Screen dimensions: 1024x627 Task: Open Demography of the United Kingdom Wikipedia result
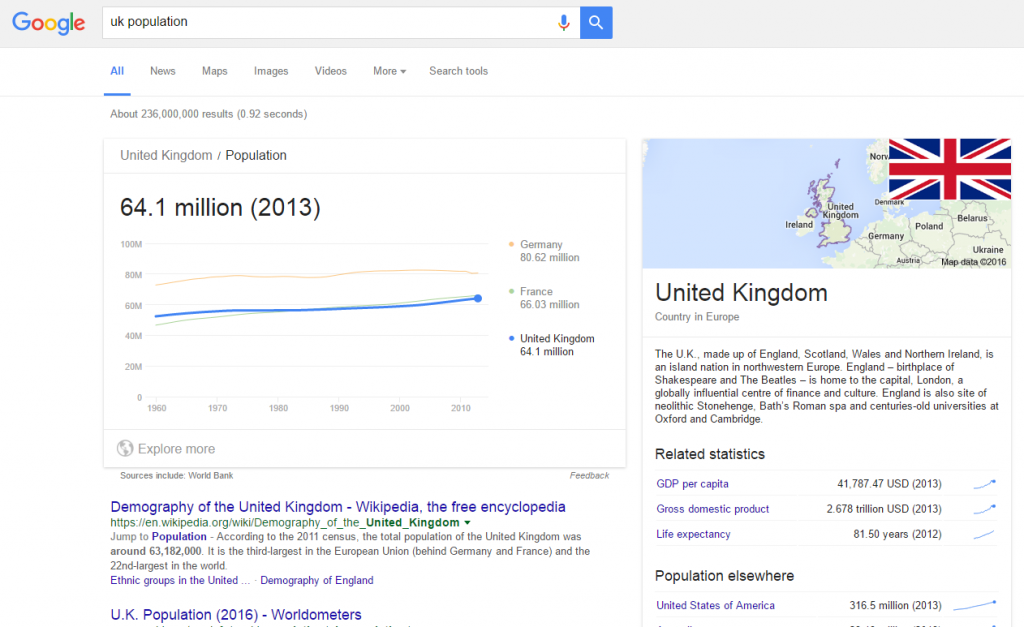tap(338, 507)
